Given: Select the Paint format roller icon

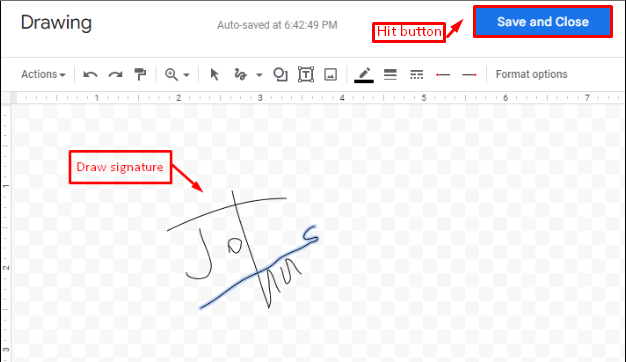Looking at the screenshot, I should tap(140, 74).
